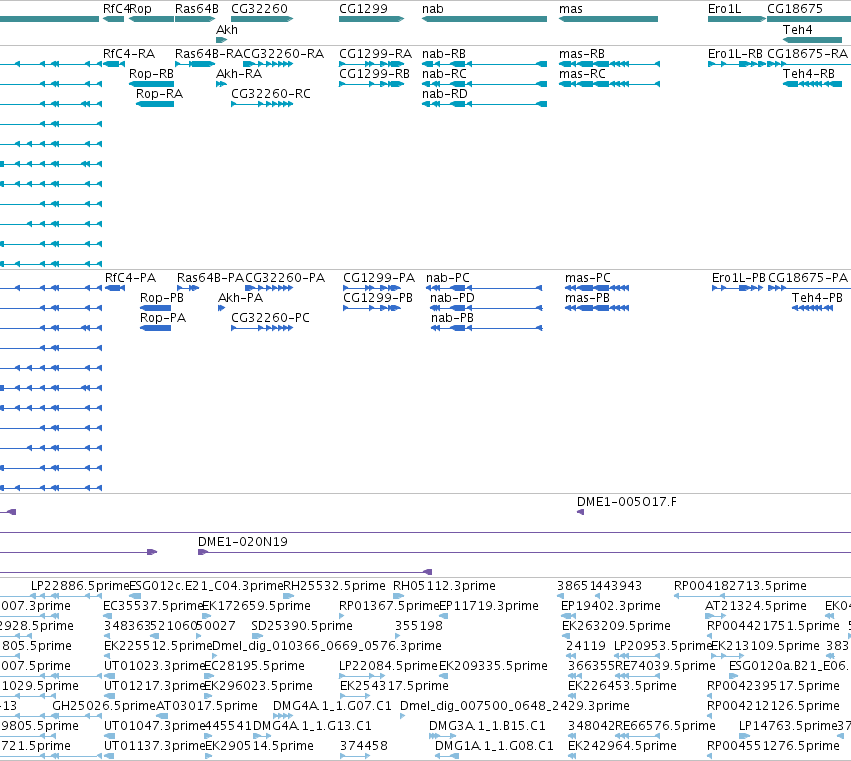The width and height of the screenshot is (851, 761).
Task: Click the mas gene label
Action: pyautogui.click(x=570, y=9)
